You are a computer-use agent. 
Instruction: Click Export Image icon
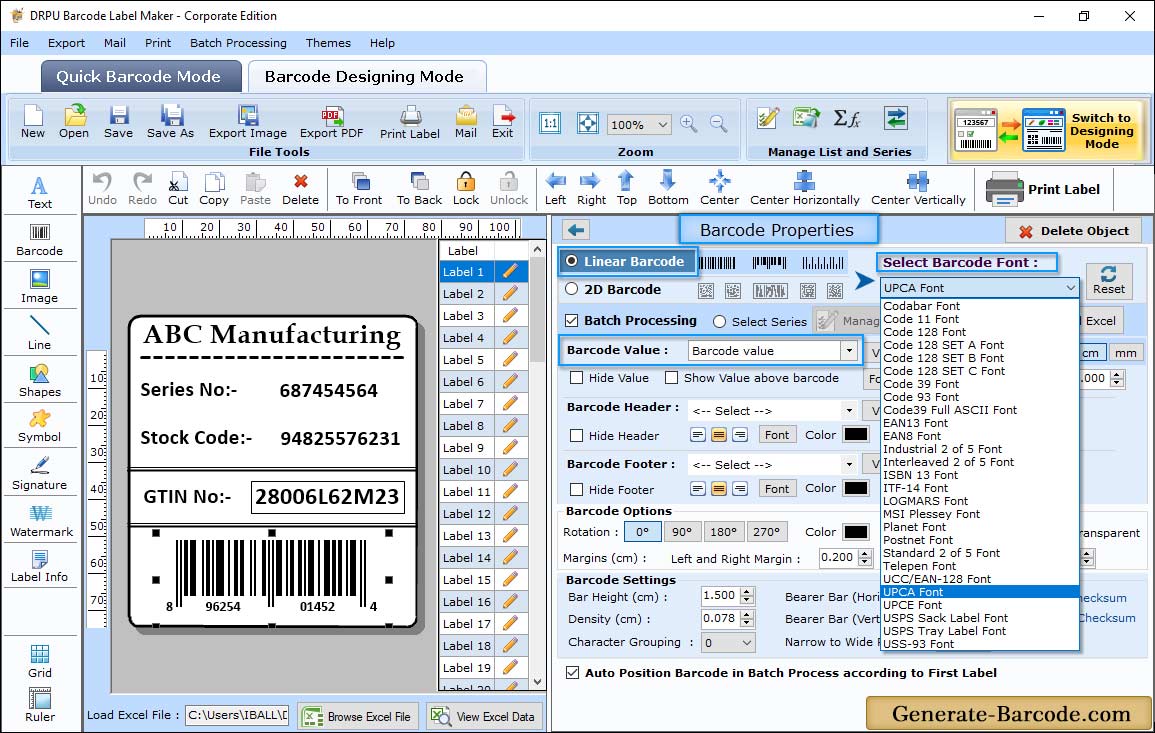click(x=248, y=122)
